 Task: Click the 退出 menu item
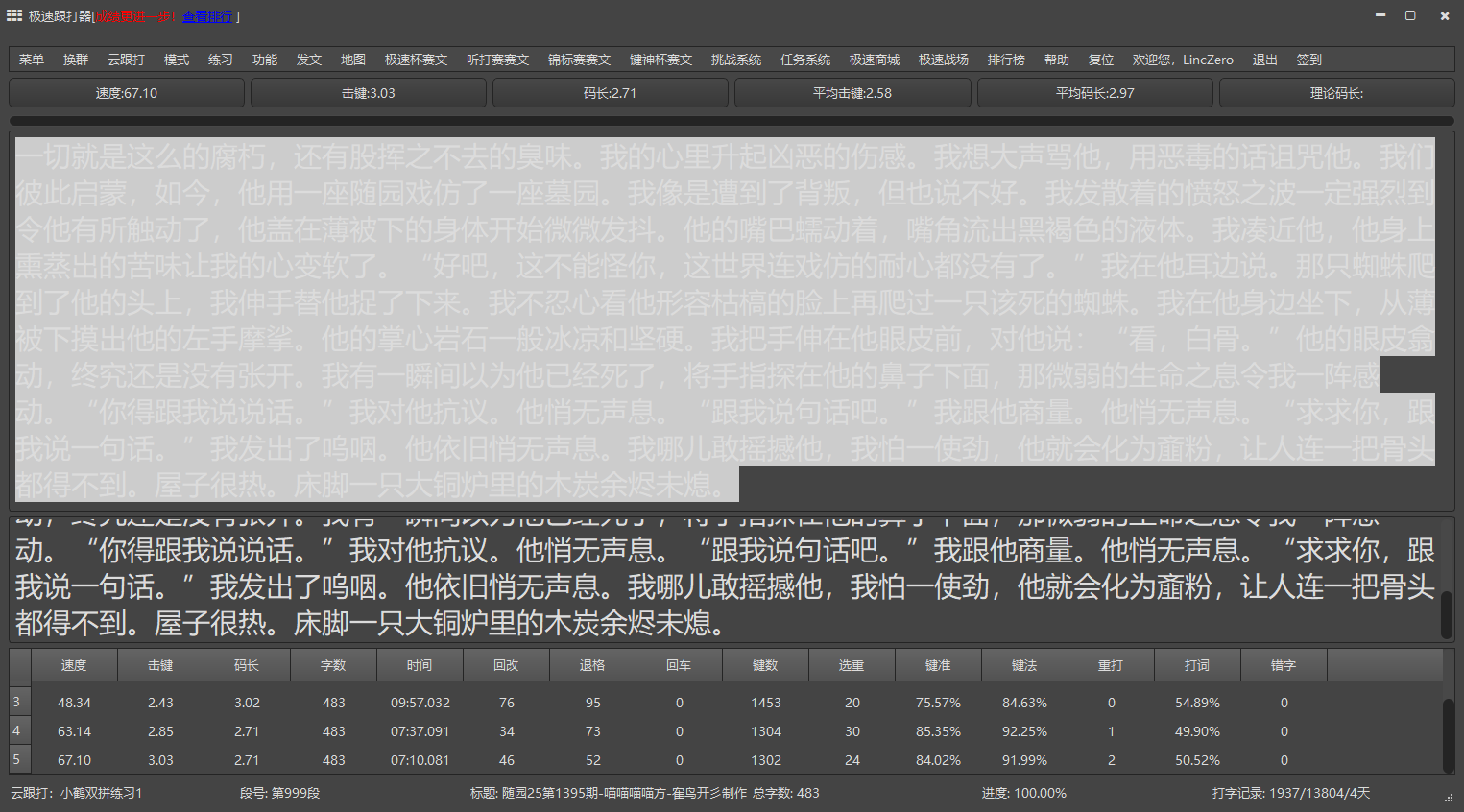point(1265,60)
